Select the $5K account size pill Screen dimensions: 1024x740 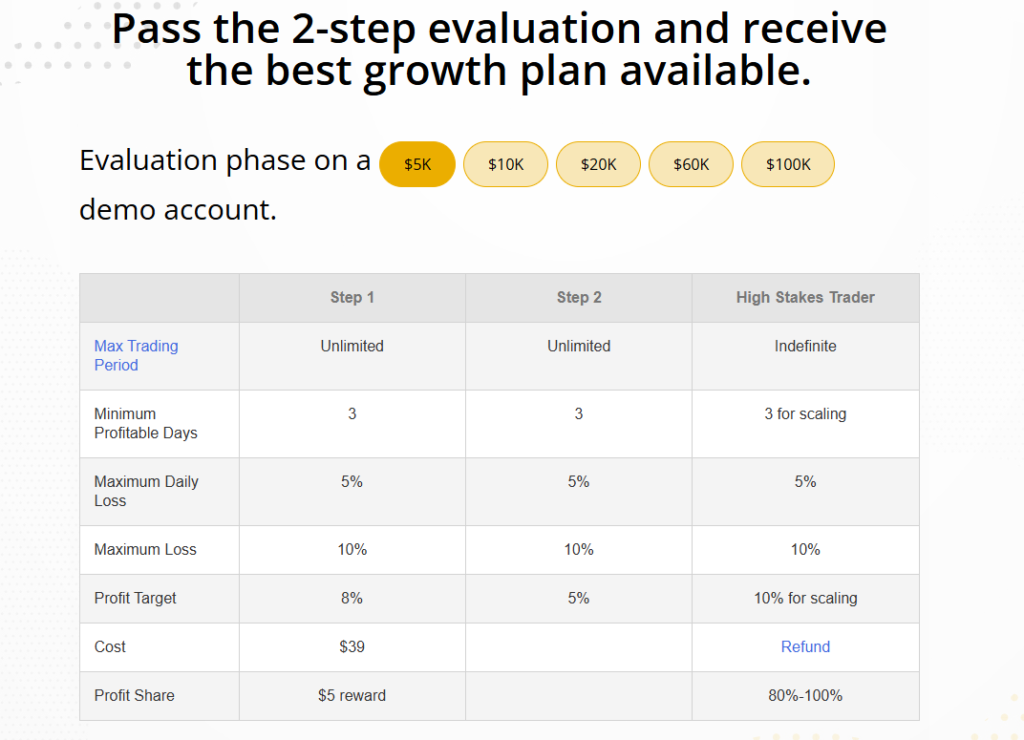coord(417,164)
